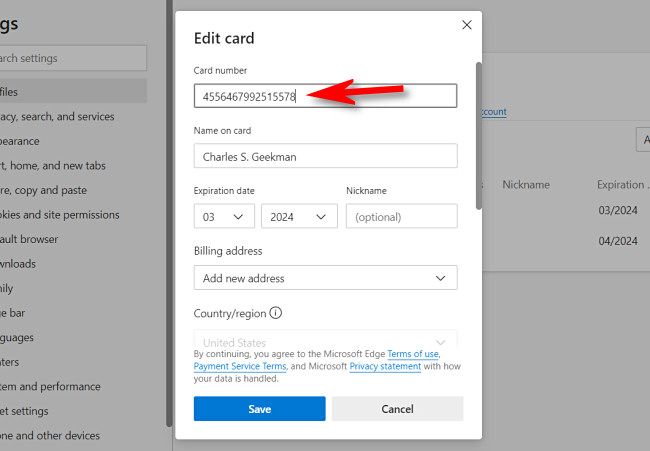
Task: Click the Name on card field
Action: (x=325, y=156)
